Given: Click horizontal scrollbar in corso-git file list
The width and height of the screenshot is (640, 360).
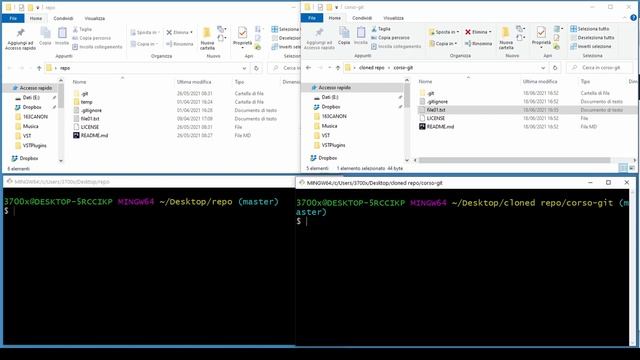Looking at the screenshot, I should [x=514, y=160].
